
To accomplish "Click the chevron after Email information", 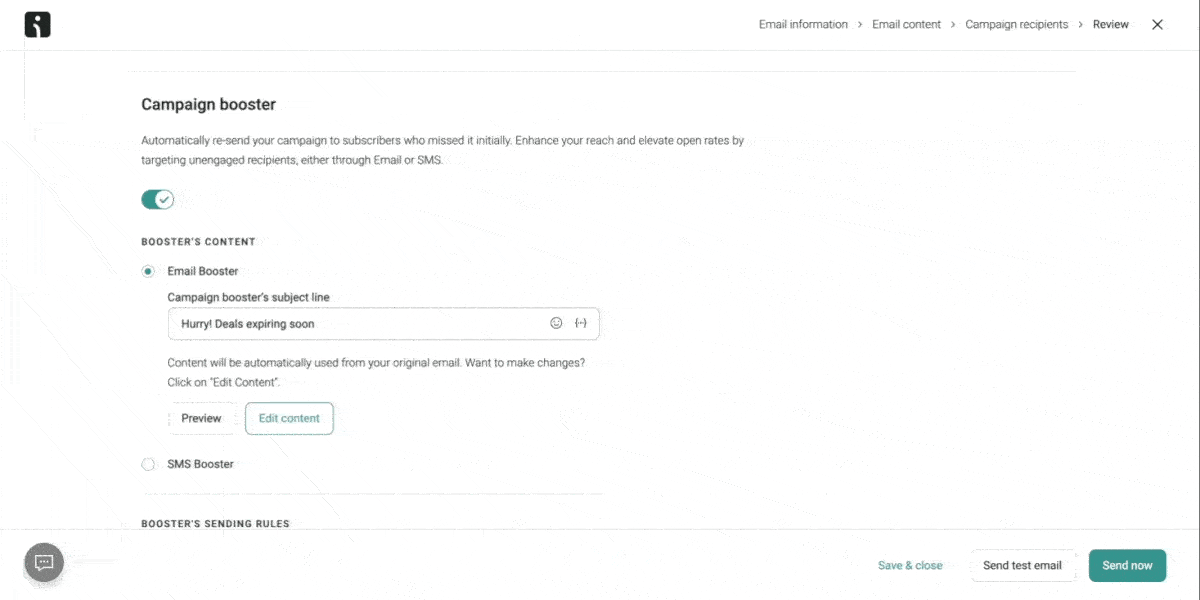I will [x=860, y=25].
